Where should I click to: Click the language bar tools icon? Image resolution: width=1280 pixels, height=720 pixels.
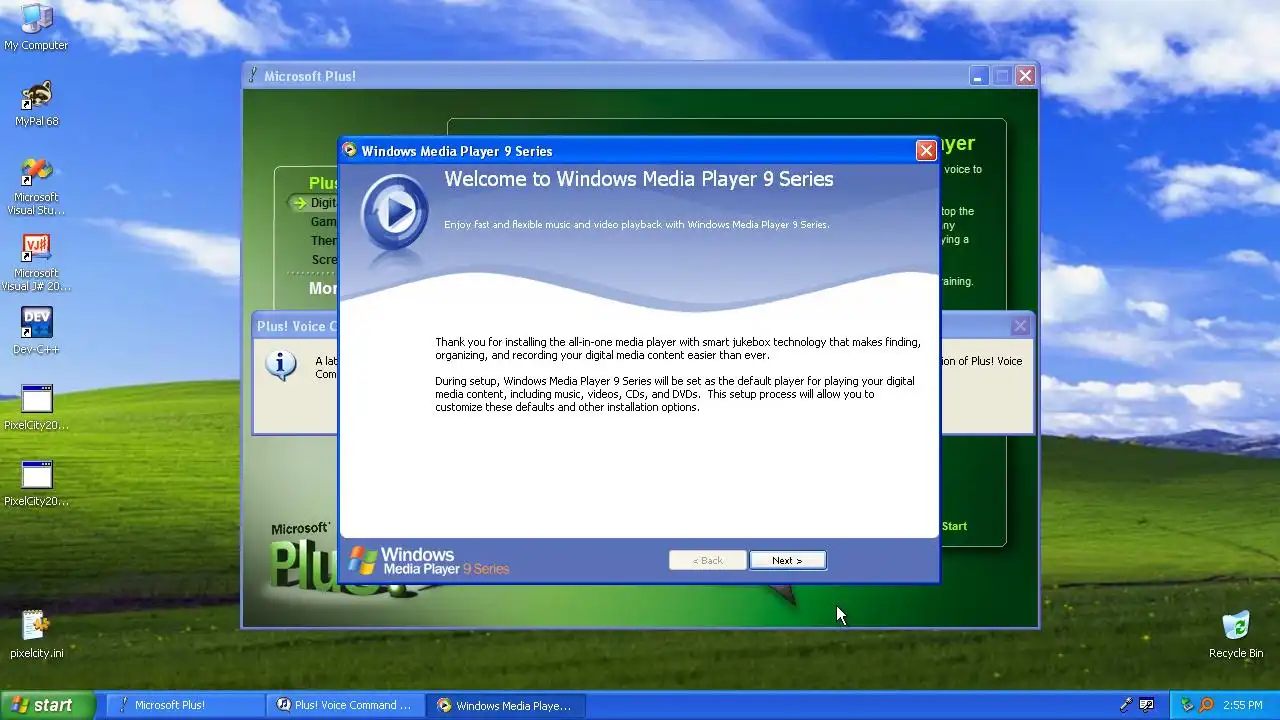(1147, 705)
